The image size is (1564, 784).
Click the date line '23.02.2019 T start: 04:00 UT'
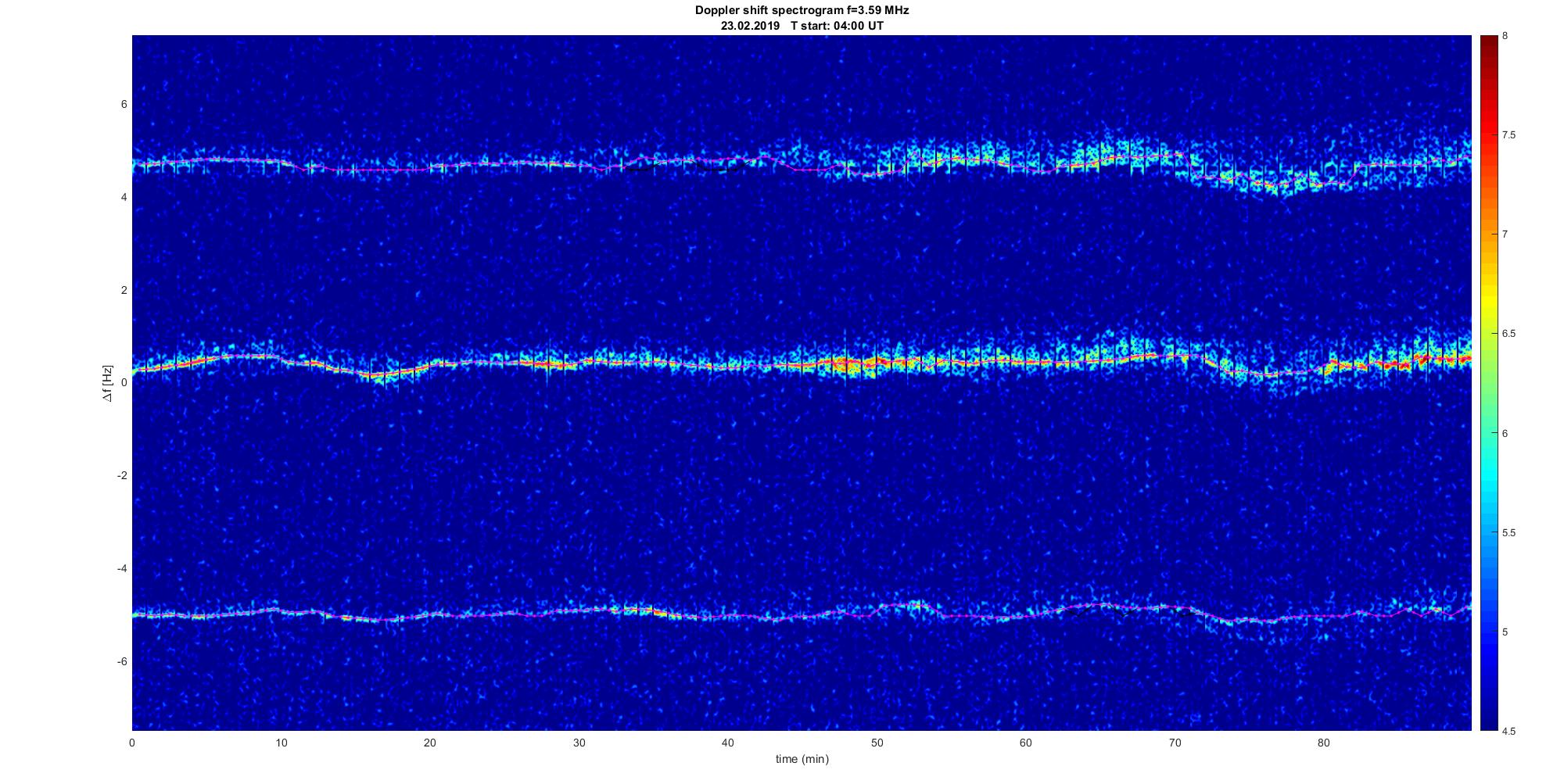(802, 26)
